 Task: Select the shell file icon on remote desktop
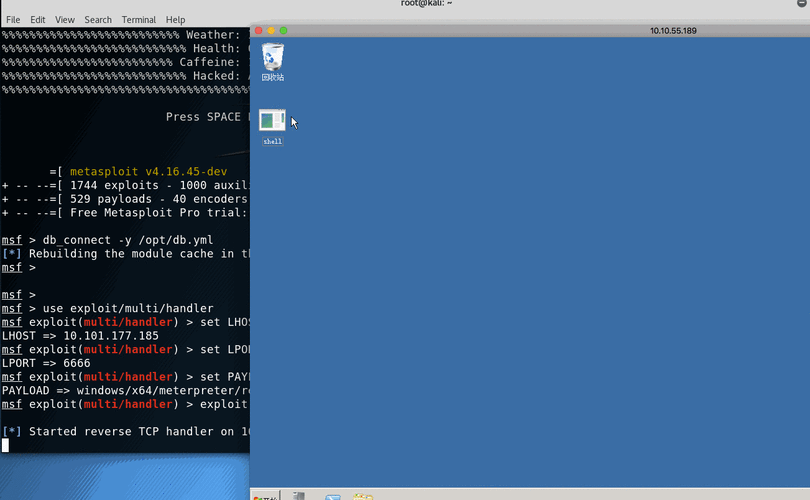click(272, 127)
